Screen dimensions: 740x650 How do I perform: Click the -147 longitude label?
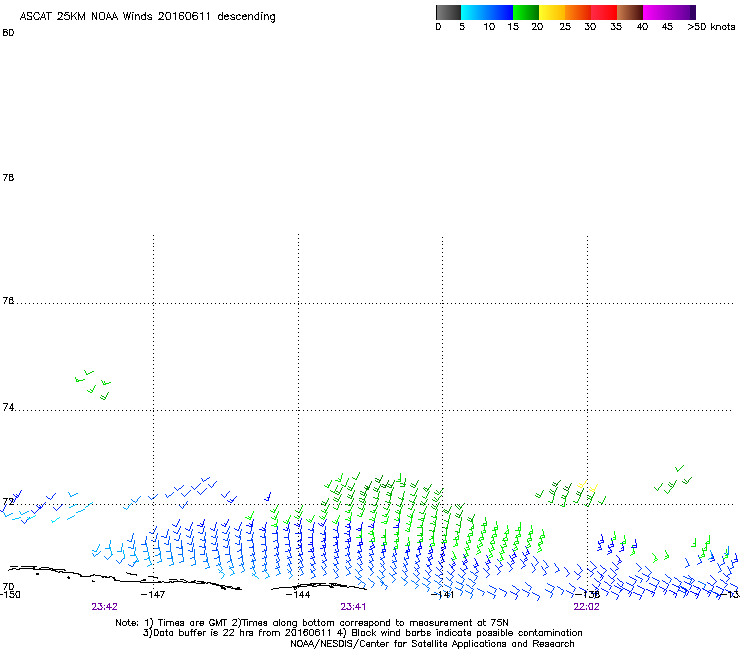(153, 595)
